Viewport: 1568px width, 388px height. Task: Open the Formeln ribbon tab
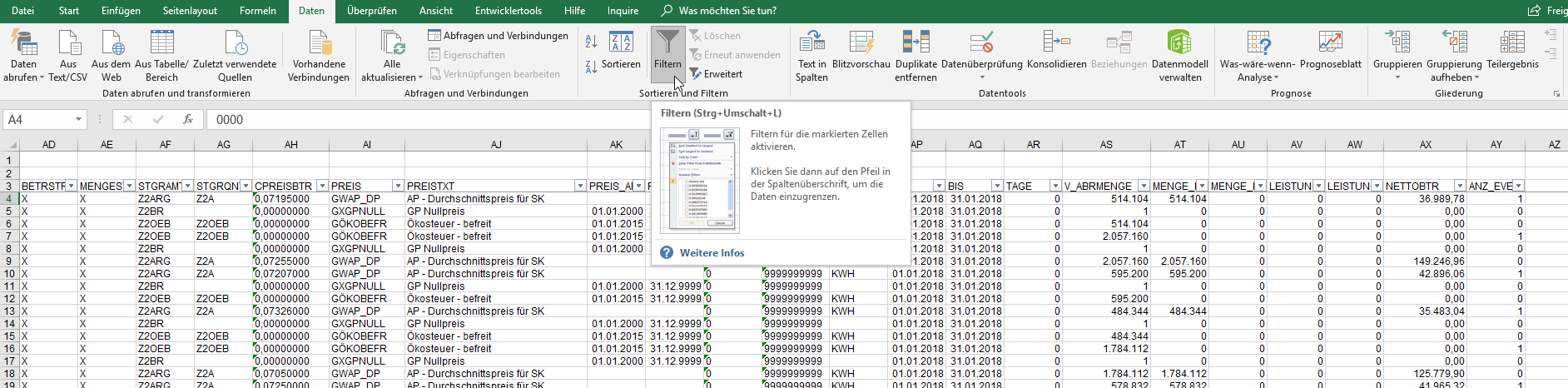(x=257, y=11)
